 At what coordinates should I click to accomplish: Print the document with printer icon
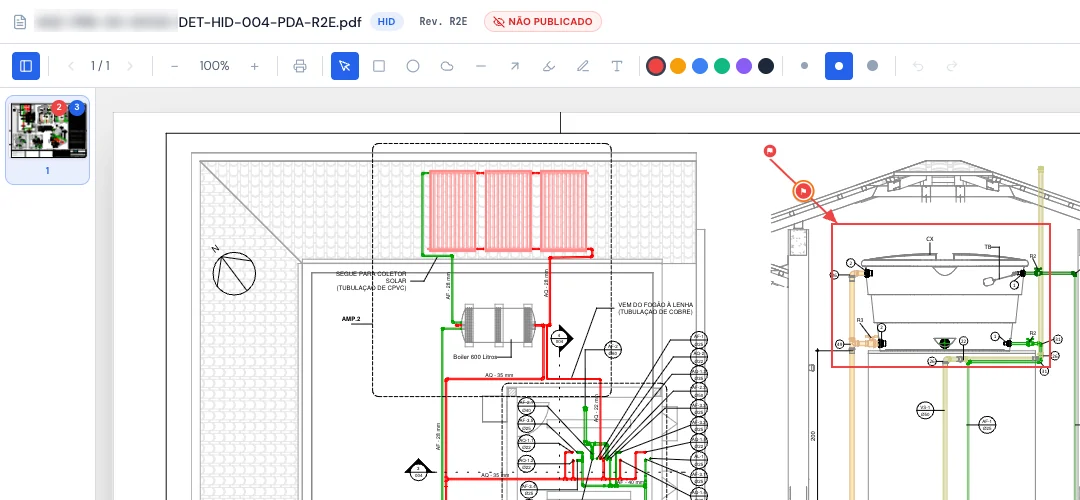click(x=300, y=66)
